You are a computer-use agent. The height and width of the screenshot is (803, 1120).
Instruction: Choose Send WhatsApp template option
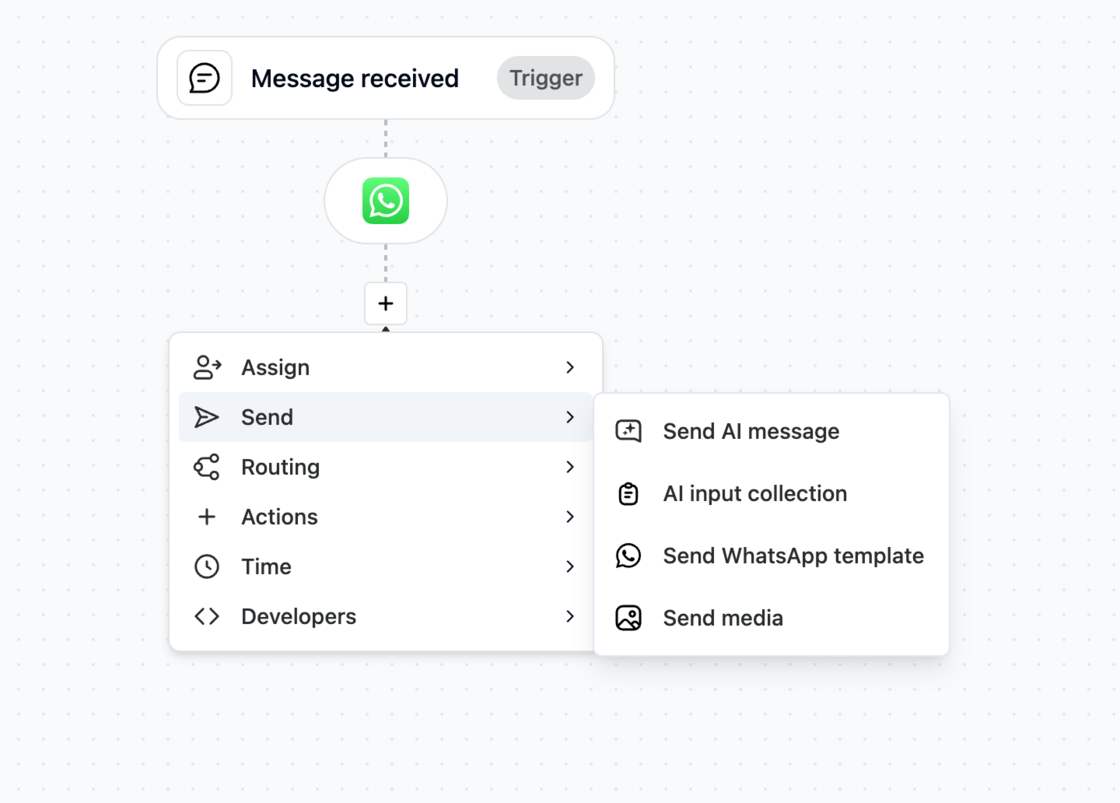tap(771, 556)
